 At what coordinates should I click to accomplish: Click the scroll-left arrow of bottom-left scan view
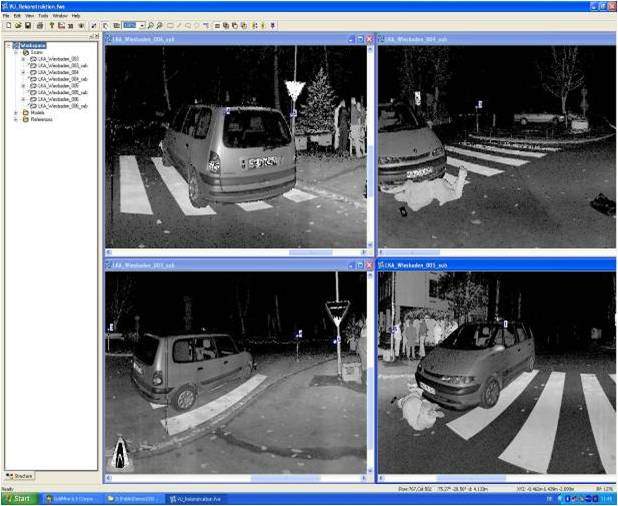(109, 478)
